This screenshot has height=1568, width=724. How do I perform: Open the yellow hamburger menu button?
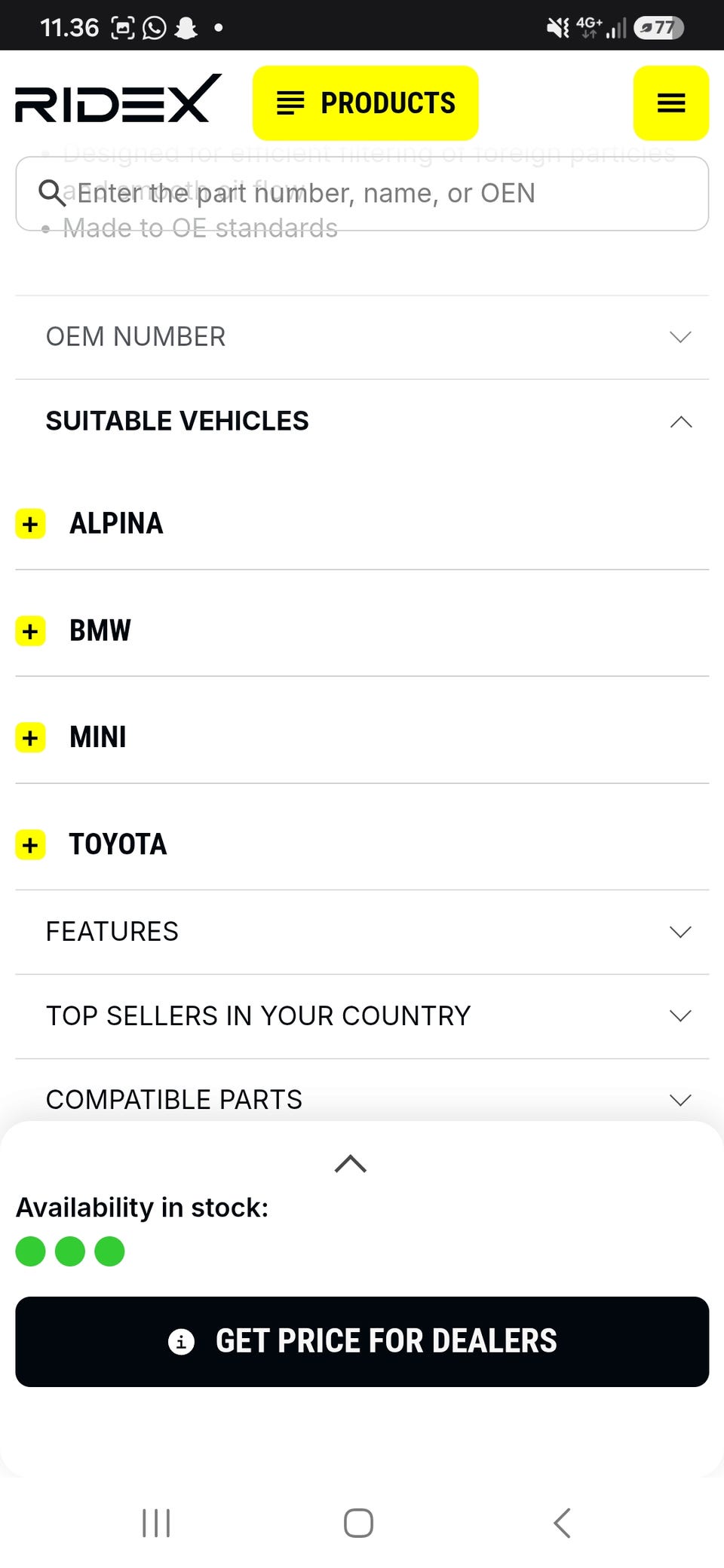tap(670, 103)
